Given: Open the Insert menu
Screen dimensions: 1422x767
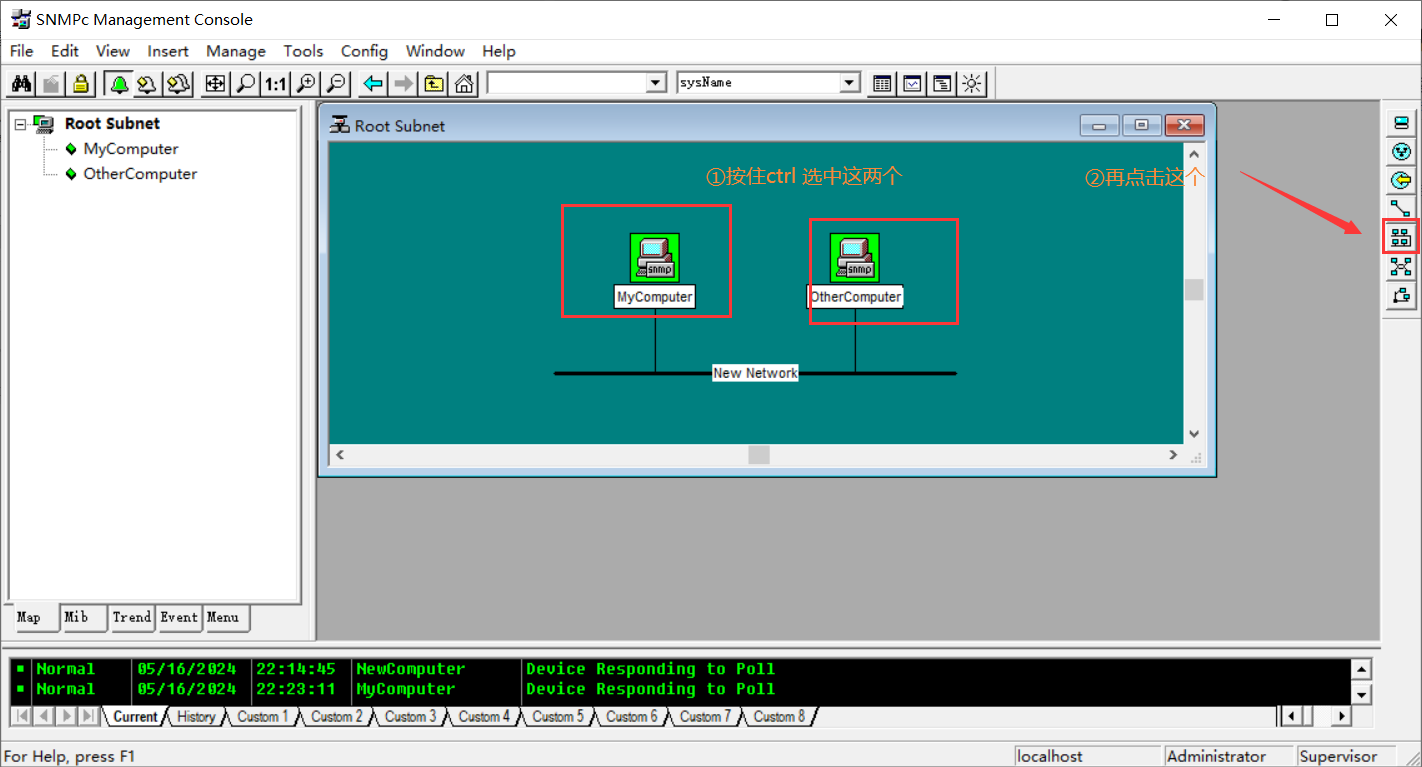Looking at the screenshot, I should pyautogui.click(x=168, y=51).
